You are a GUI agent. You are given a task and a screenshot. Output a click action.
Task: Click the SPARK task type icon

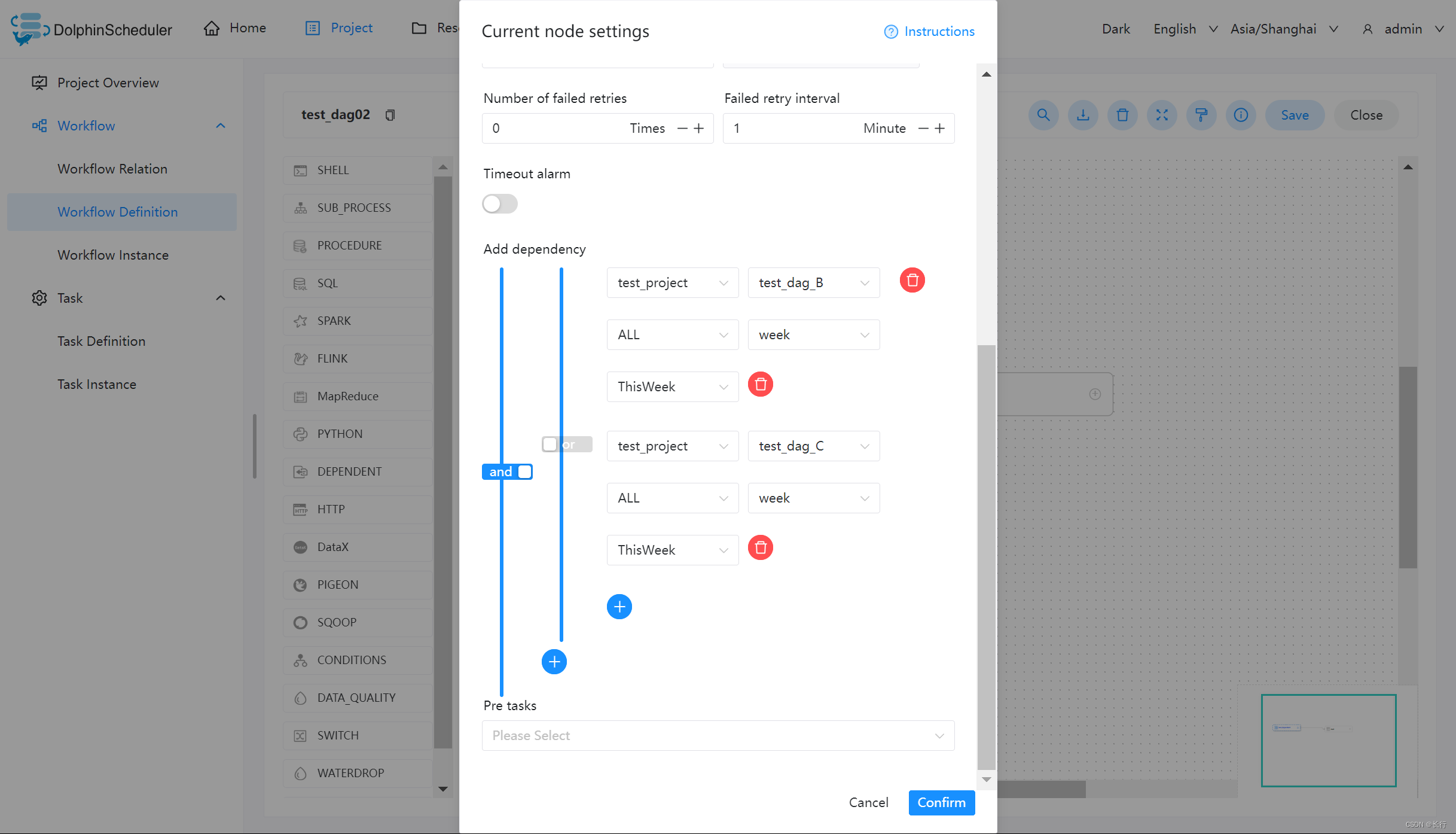click(x=301, y=320)
